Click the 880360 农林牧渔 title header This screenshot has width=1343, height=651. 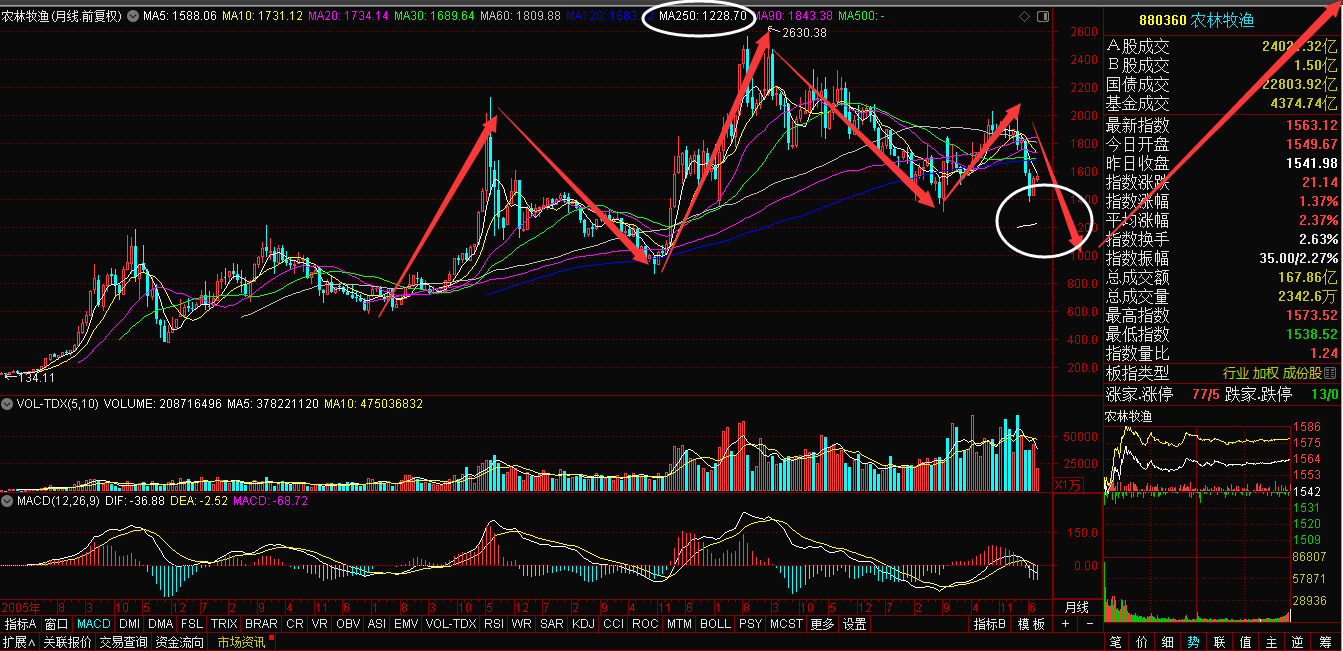point(1196,20)
